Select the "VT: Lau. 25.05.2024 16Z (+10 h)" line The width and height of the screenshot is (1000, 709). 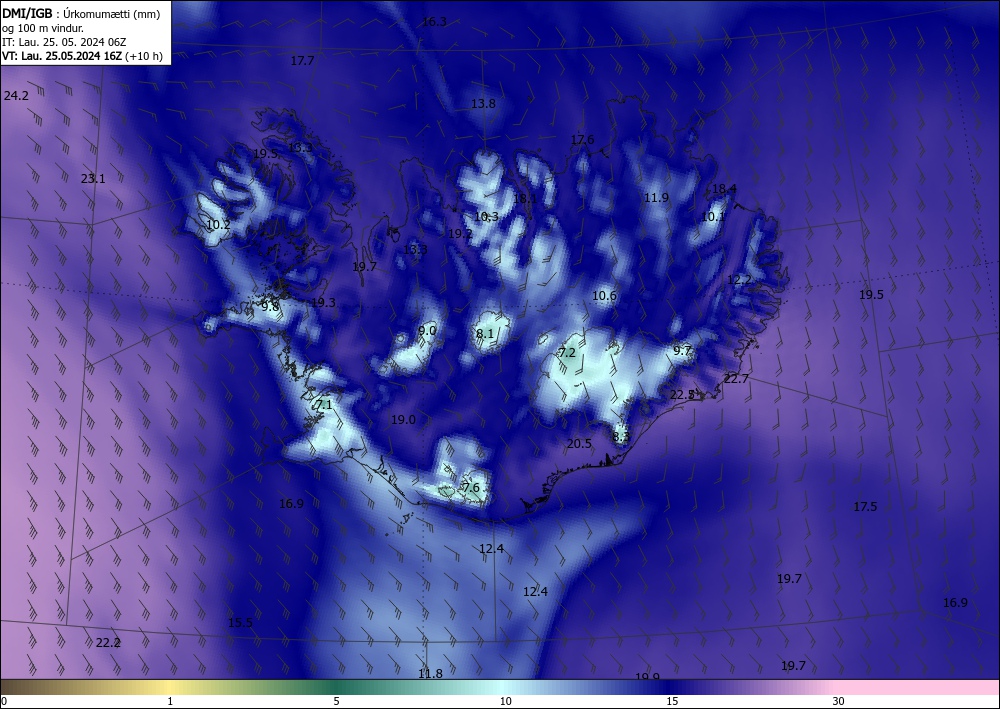pyautogui.click(x=82, y=56)
